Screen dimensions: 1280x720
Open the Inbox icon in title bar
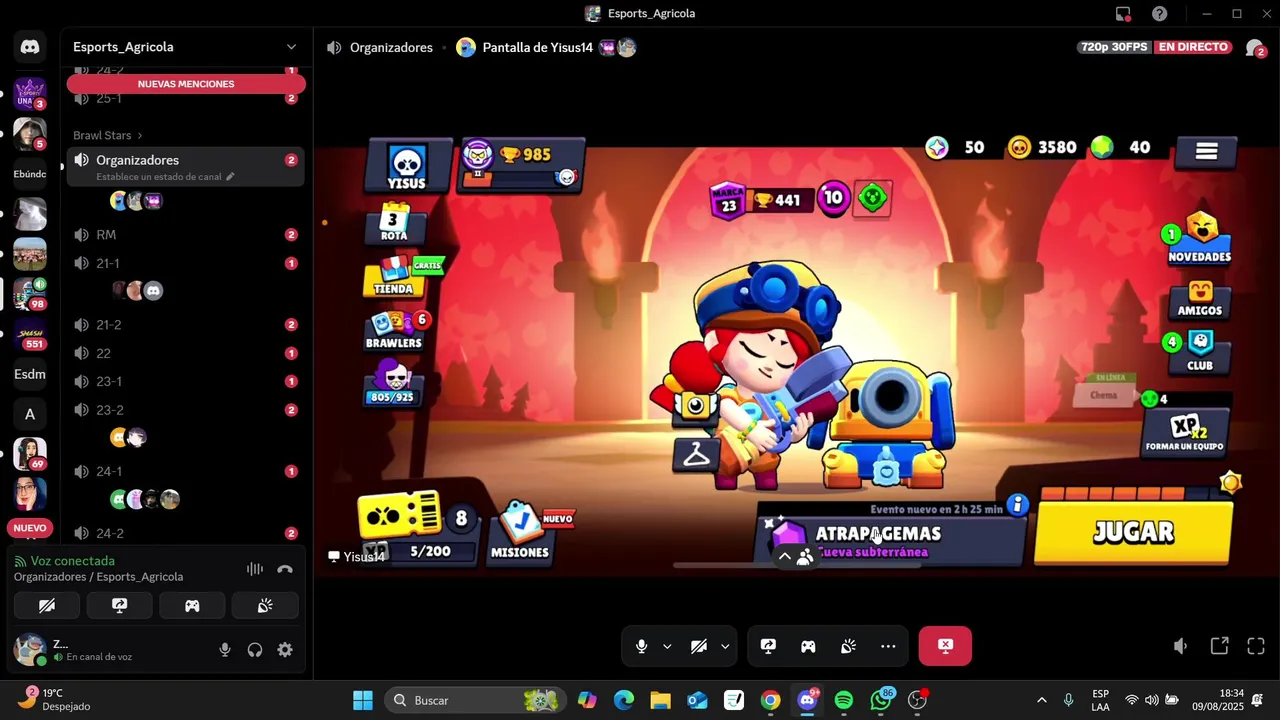pyautogui.click(x=1123, y=14)
